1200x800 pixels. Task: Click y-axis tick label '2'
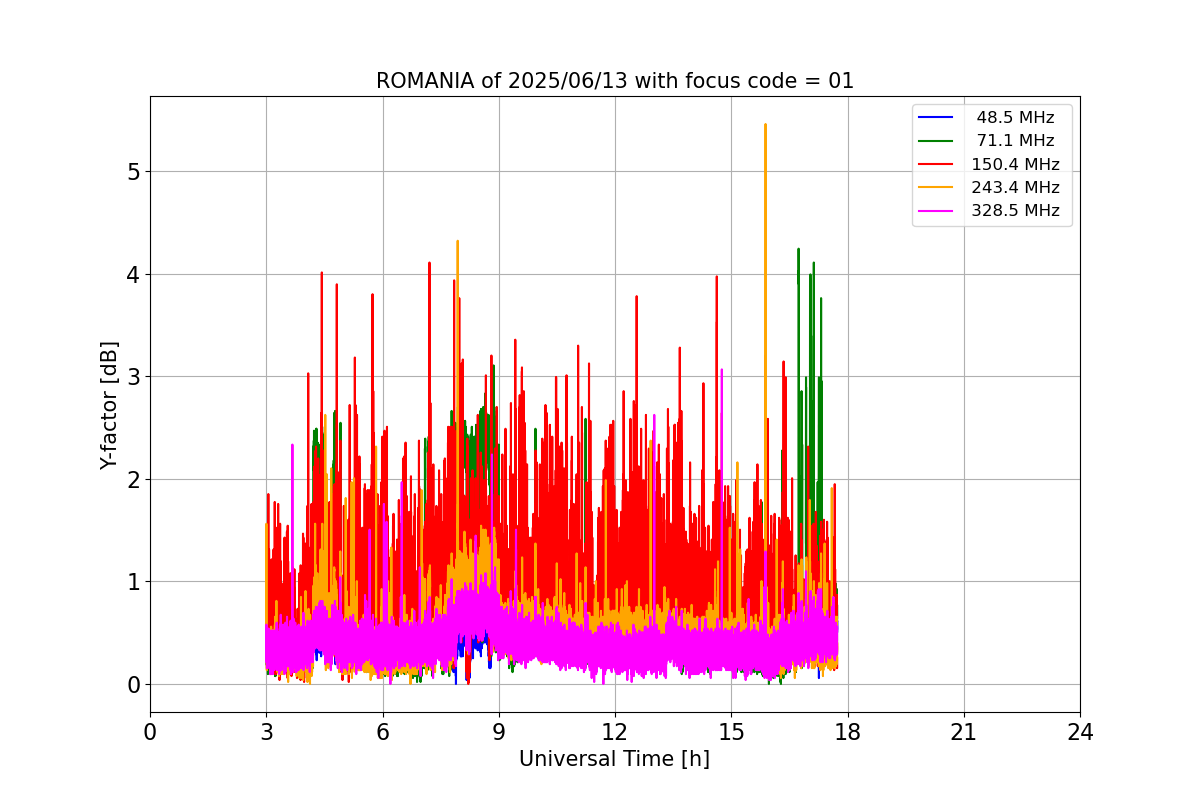(x=132, y=479)
